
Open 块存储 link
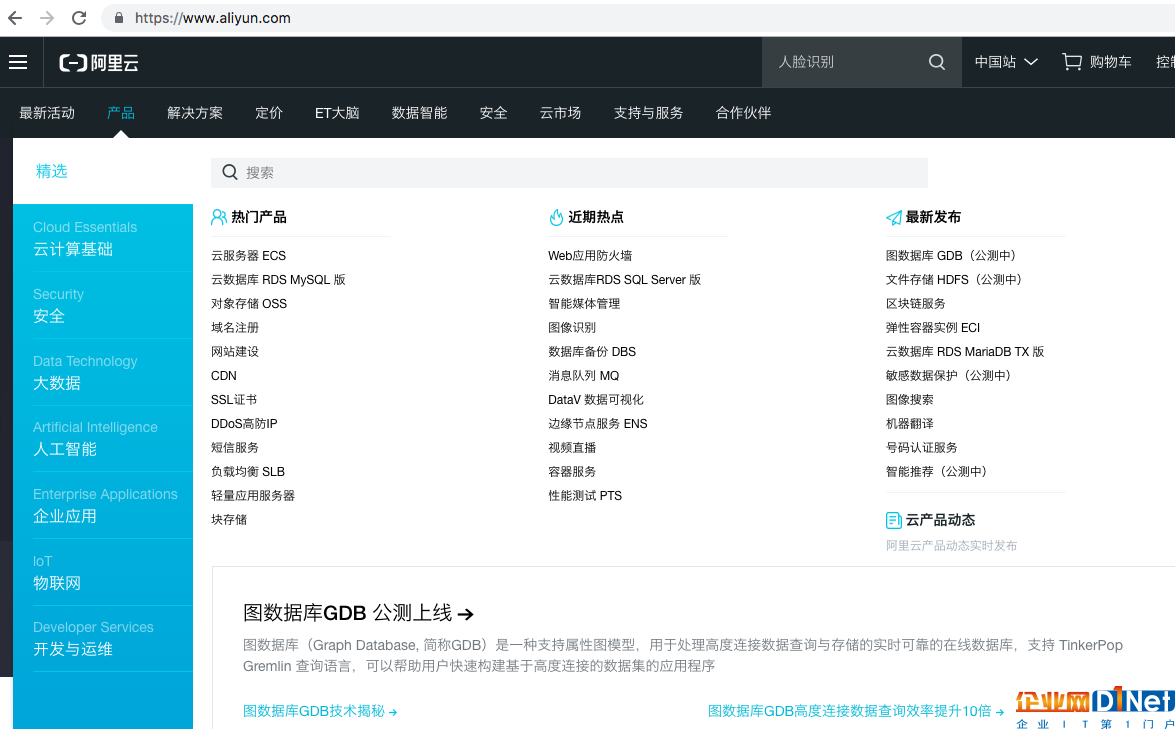(x=229, y=519)
